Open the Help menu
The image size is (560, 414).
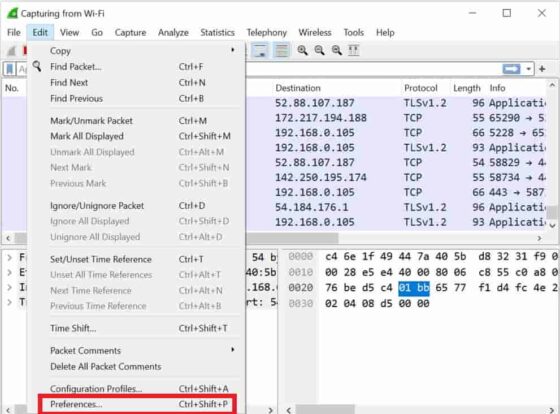coord(385,33)
